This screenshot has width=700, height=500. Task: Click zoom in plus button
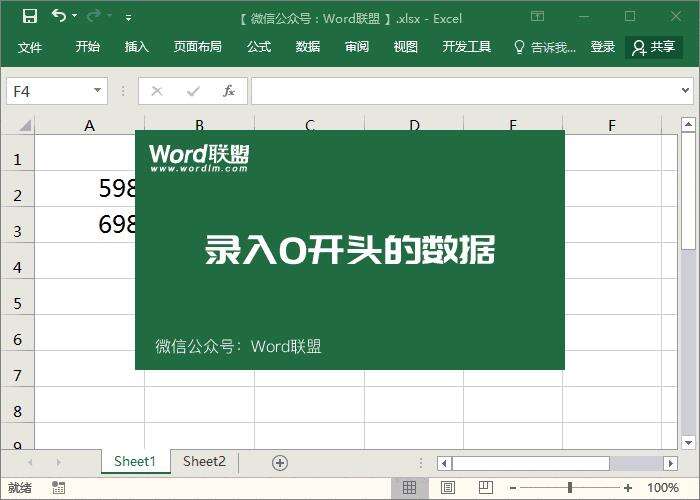click(x=628, y=488)
